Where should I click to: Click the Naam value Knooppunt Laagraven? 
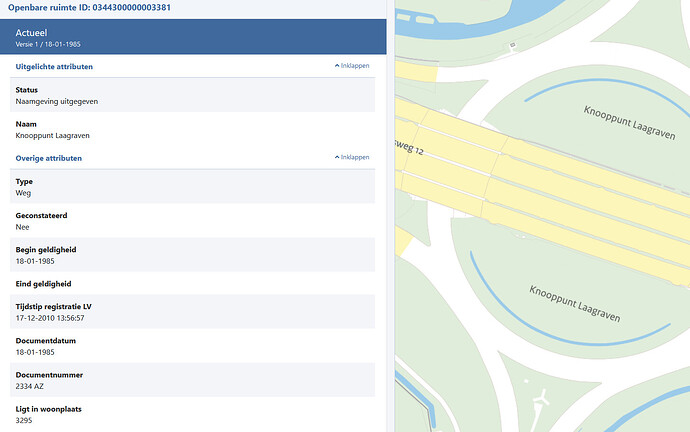click(52, 136)
